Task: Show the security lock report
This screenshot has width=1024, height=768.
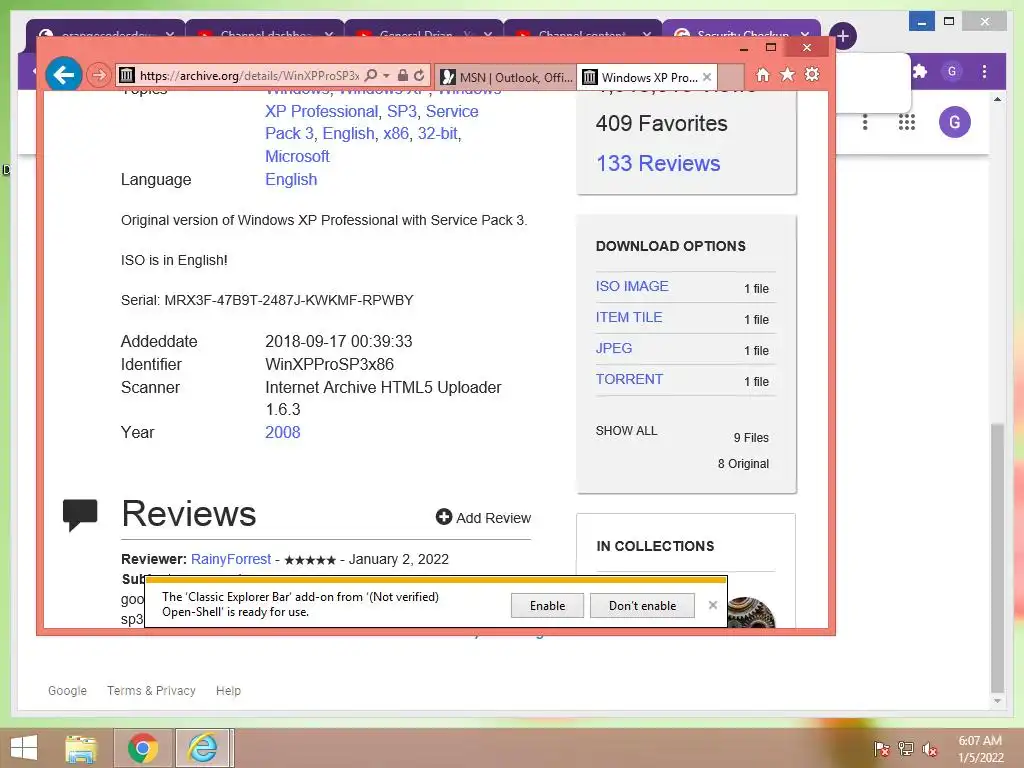Action: pyautogui.click(x=403, y=75)
